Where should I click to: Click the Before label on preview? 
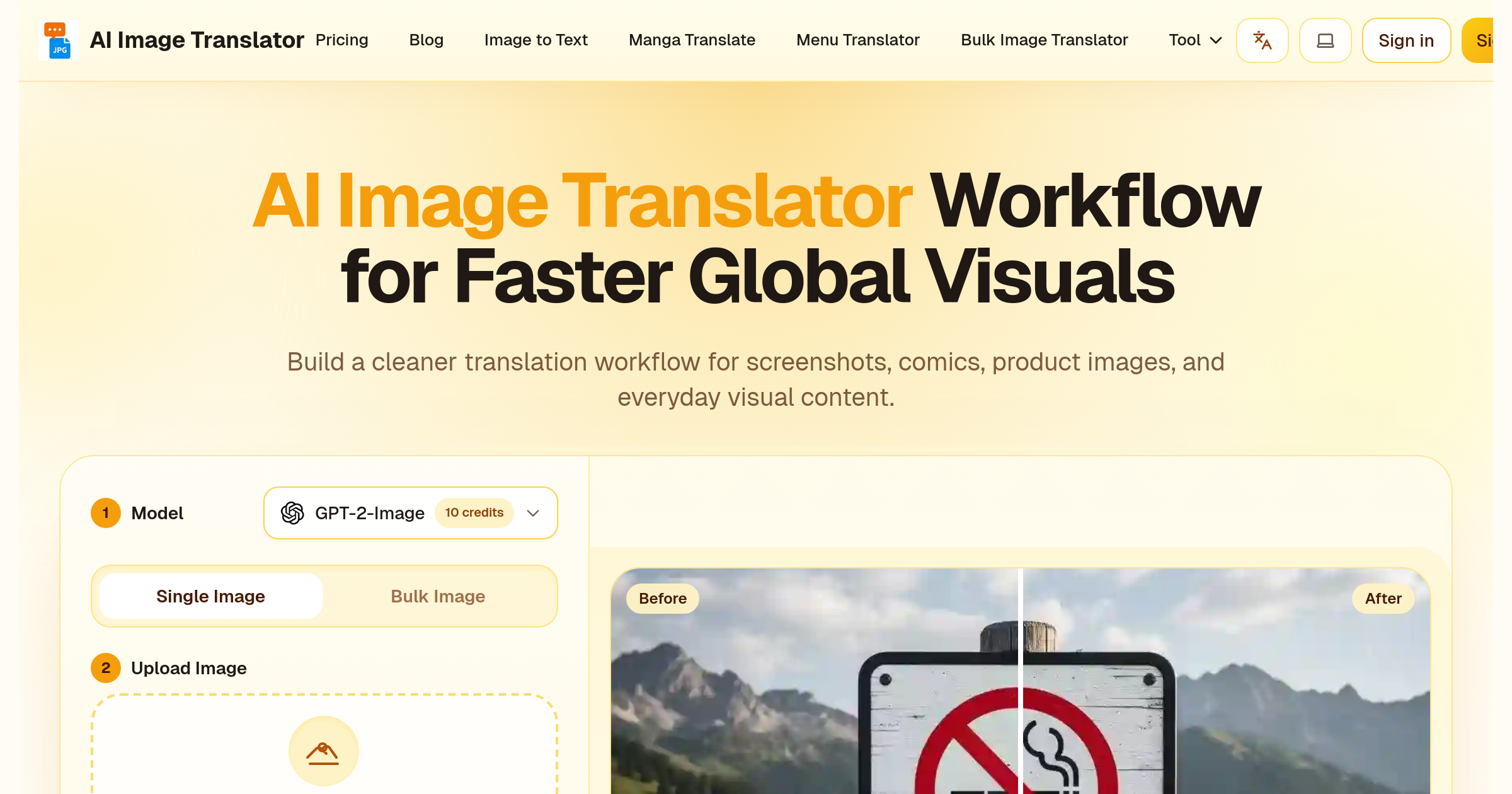pyautogui.click(x=663, y=598)
